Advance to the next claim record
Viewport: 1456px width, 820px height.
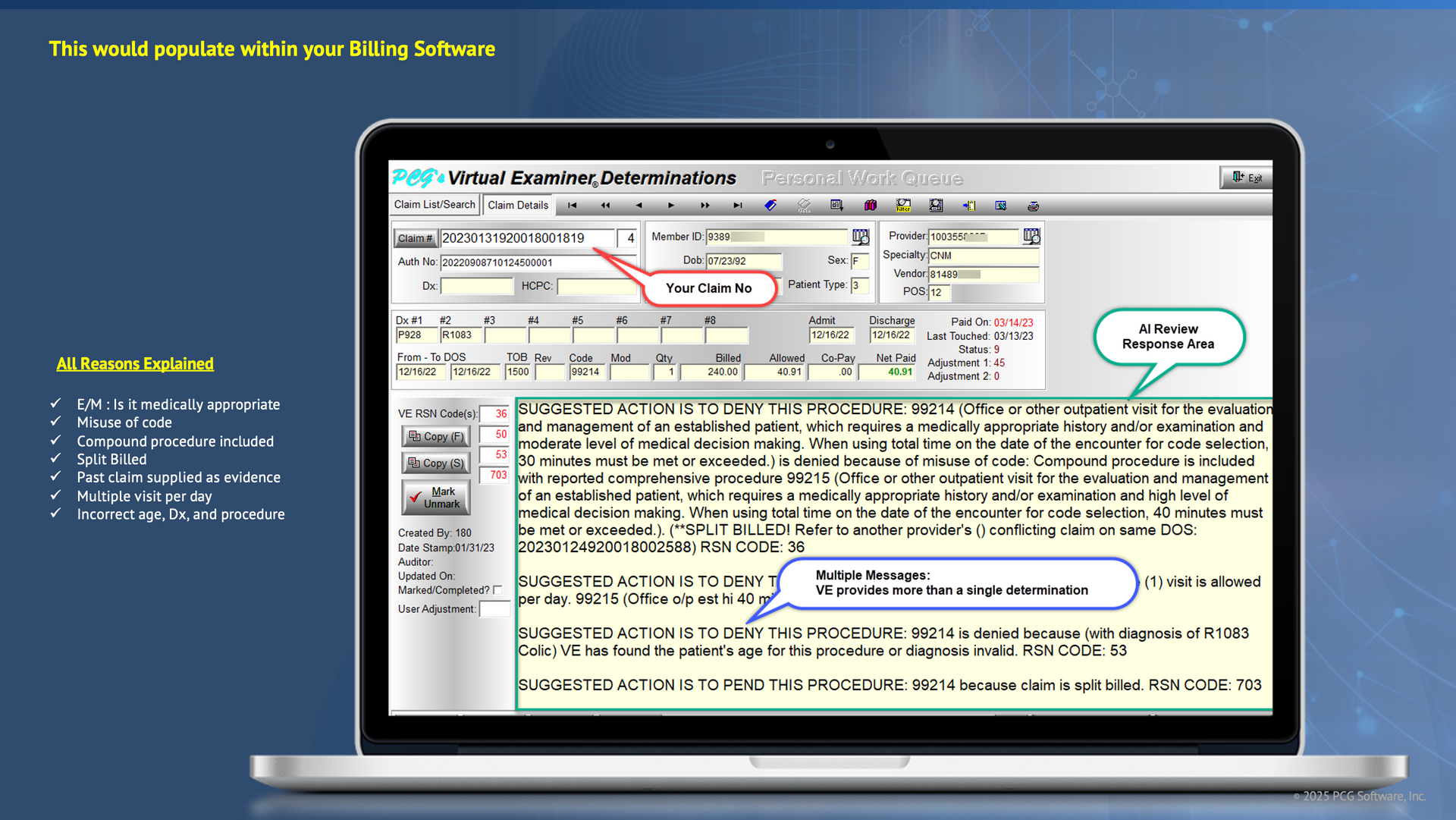pyautogui.click(x=671, y=206)
